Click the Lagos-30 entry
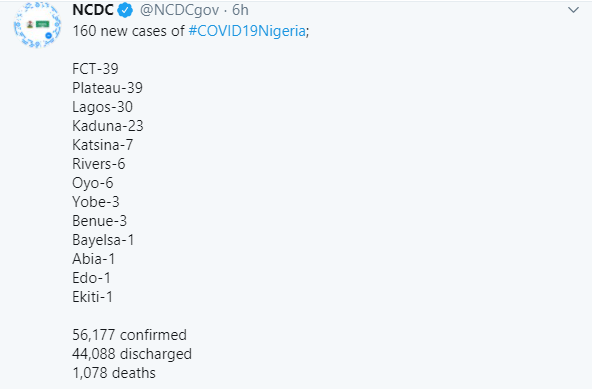The width and height of the screenshot is (592, 389). pyautogui.click(x=102, y=107)
